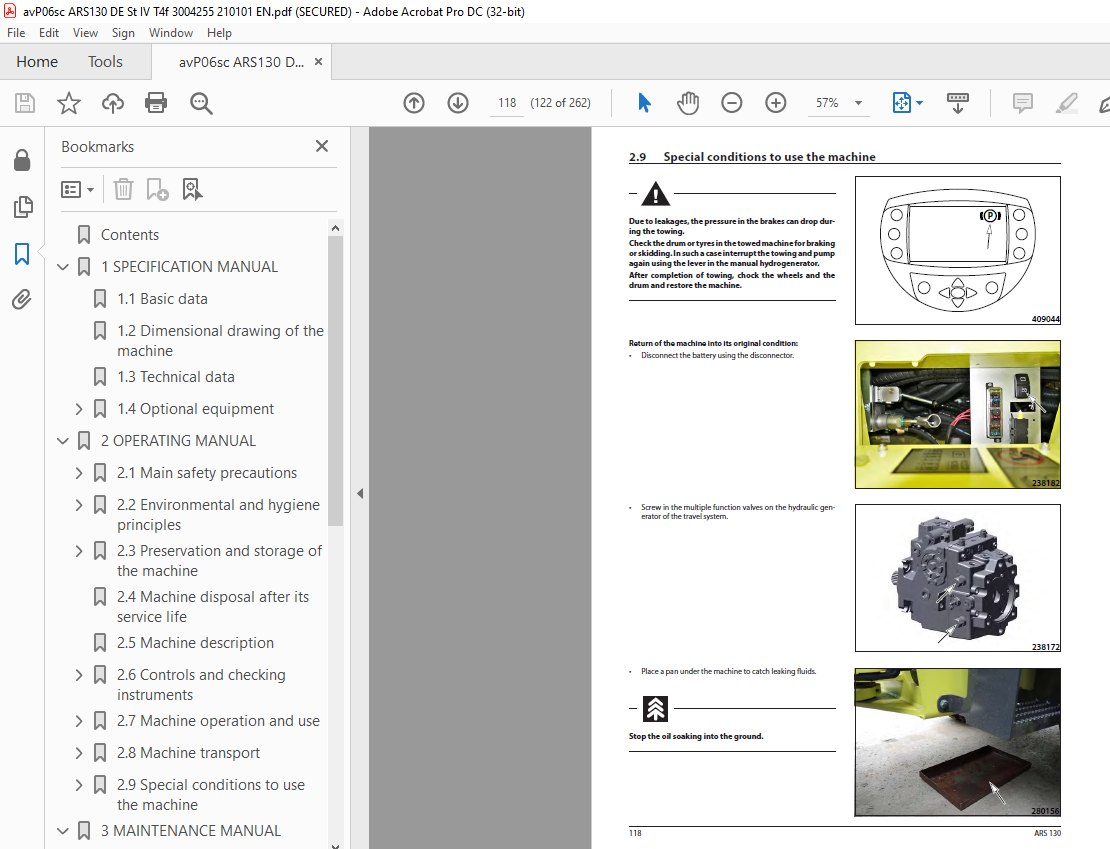This screenshot has width=1110, height=849.
Task: Collapse 3 MAINTENANCE MANUAL bookmark
Action: pos(63,831)
